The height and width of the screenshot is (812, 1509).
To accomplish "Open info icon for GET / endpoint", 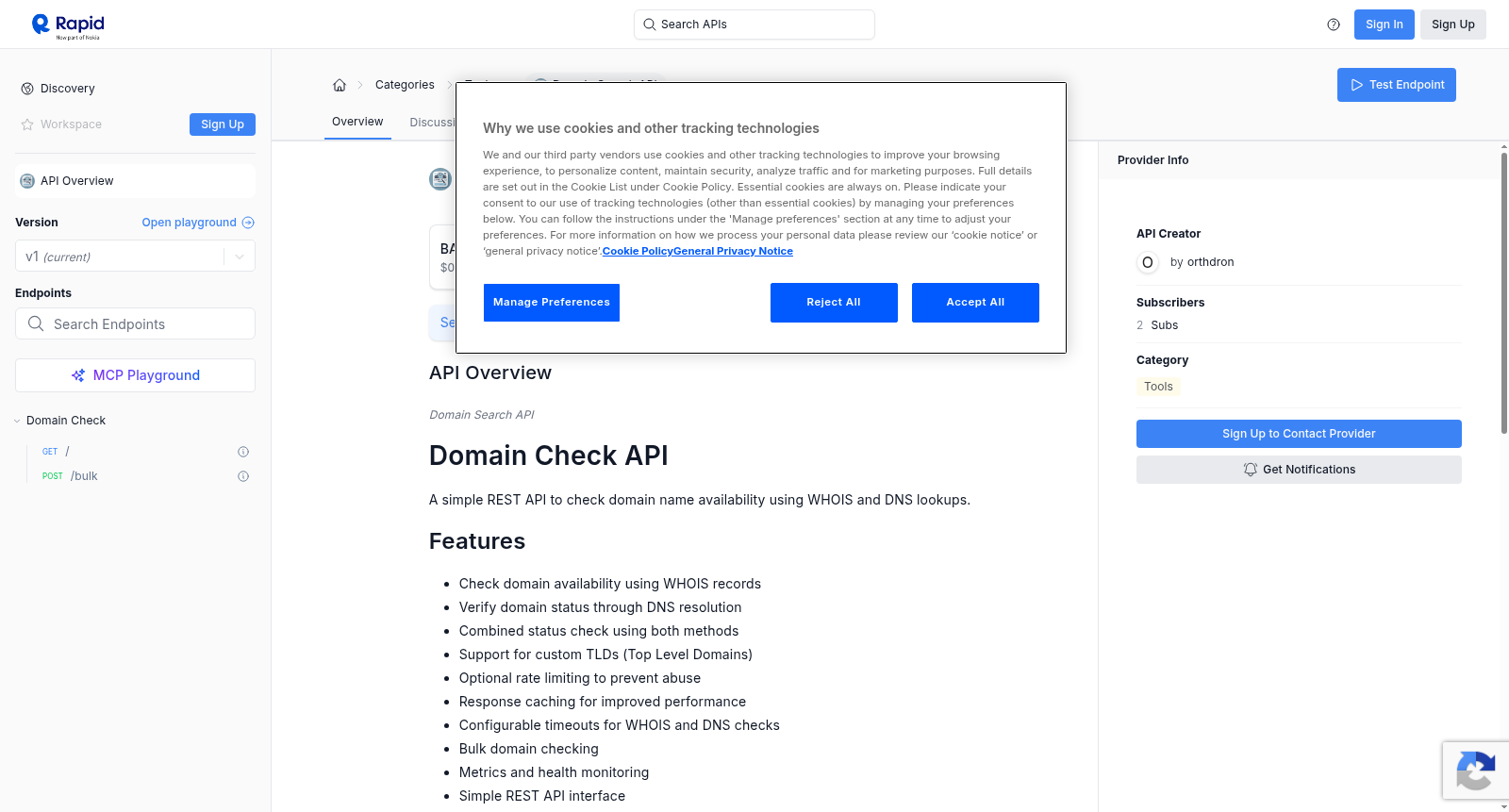I will tap(243, 452).
